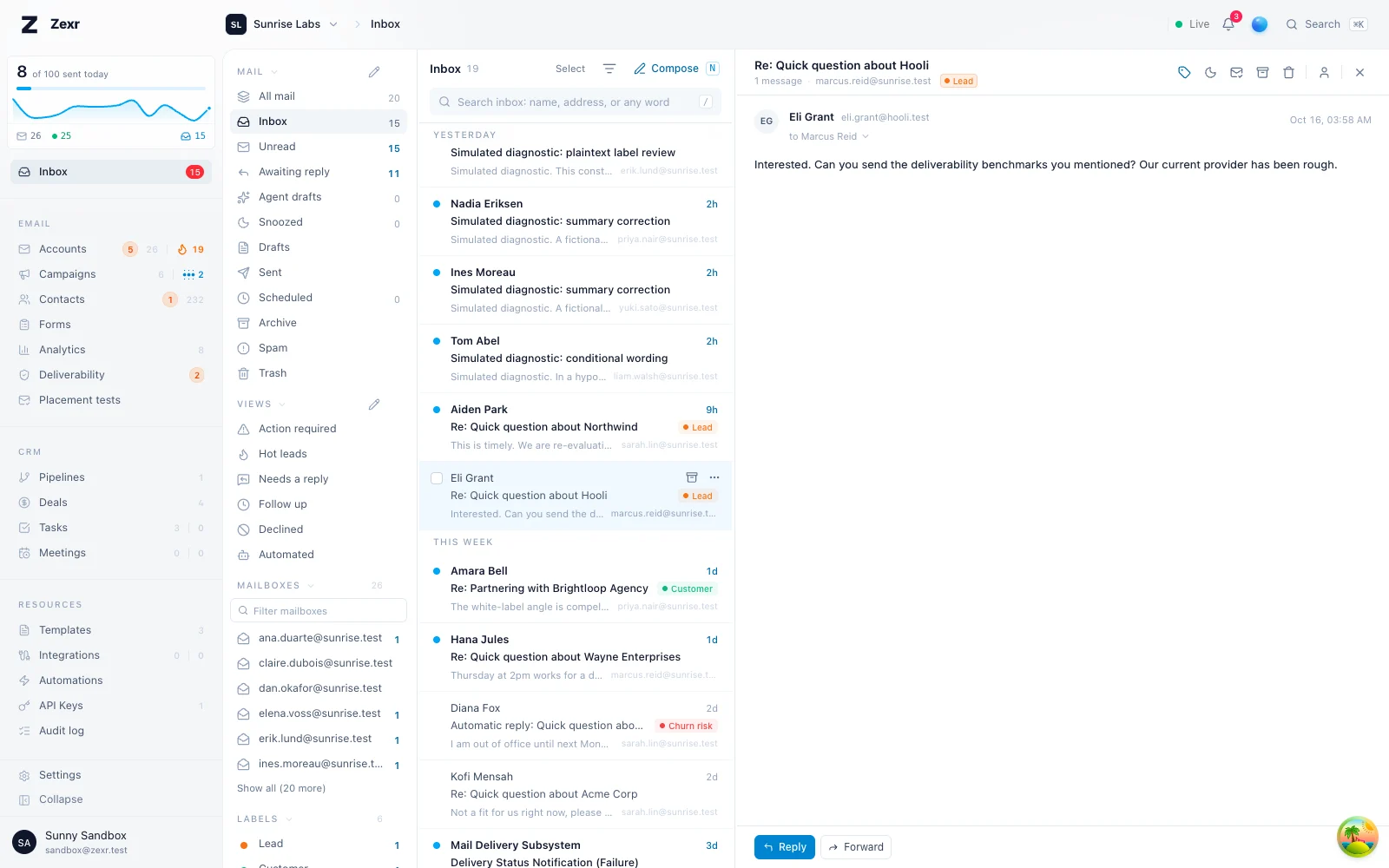This screenshot has width=1389, height=868.
Task: Collapse the MAILBOXES section chevron
Action: pos(311,586)
